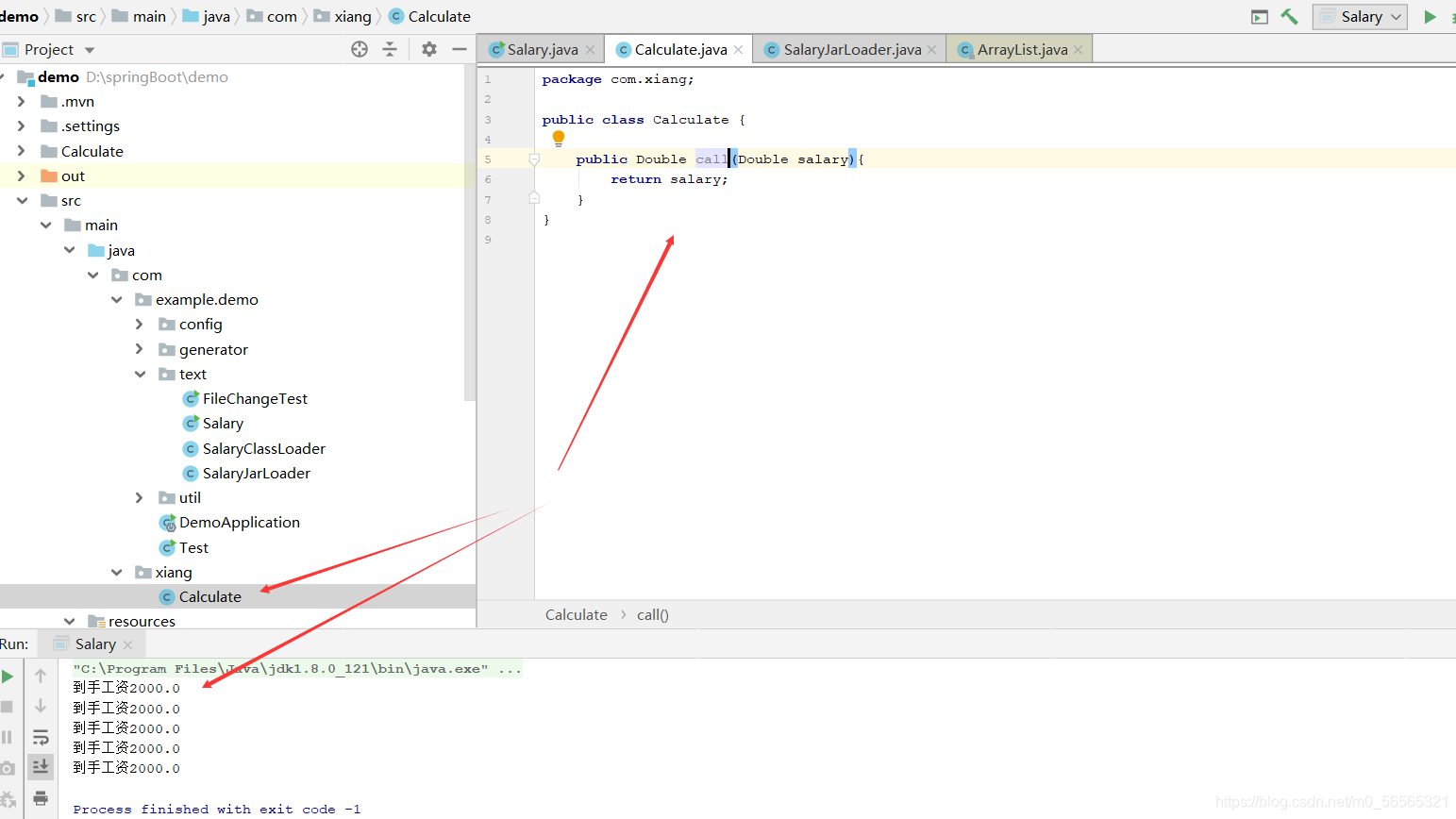The image size is (1456, 819).
Task: Click the Scroll from Source icon
Action: click(x=359, y=49)
